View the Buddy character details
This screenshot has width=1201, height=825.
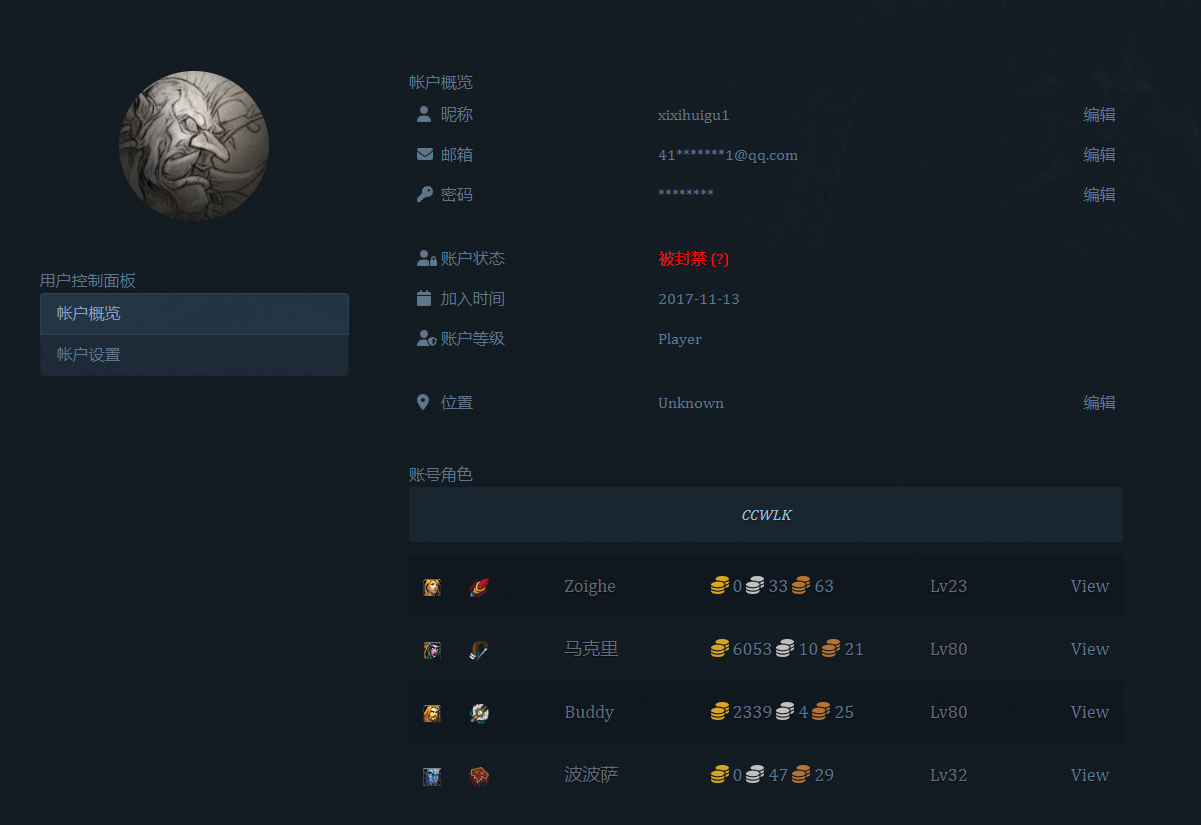pos(1089,713)
